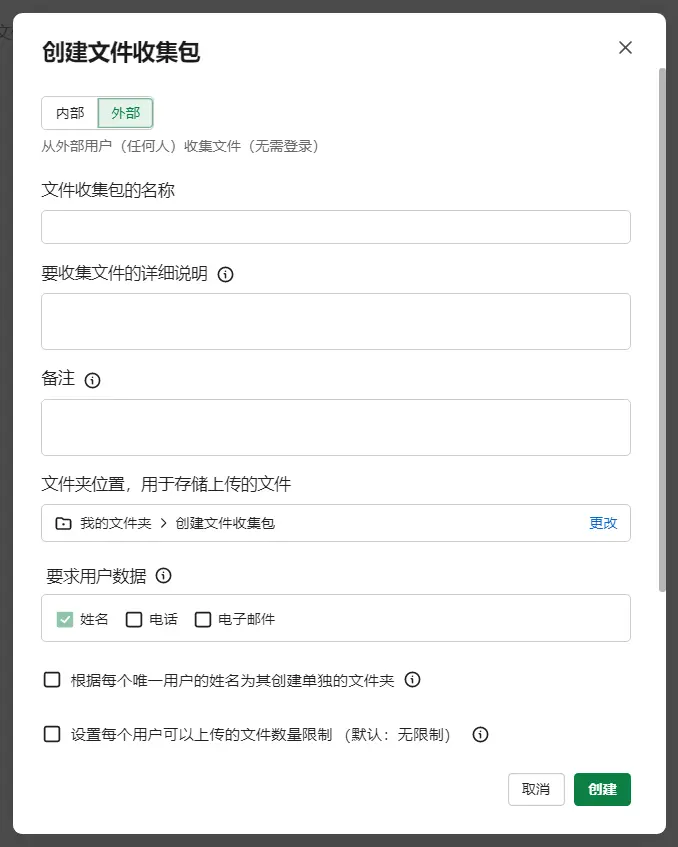The width and height of the screenshot is (678, 847).
Task: Click folder icon before 我的文件夹
Action: (x=63, y=523)
